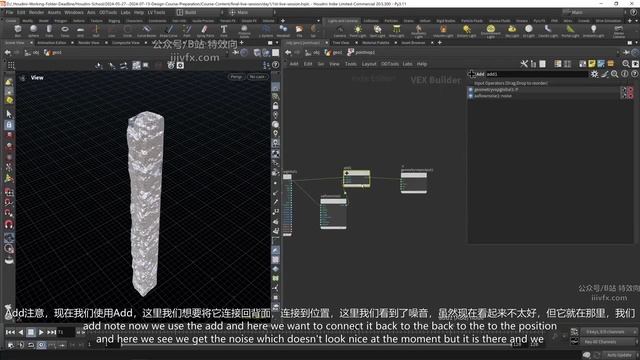Image resolution: width=640 pixels, height=360 pixels.
Task: Jump to the first frame
Action: (10, 332)
